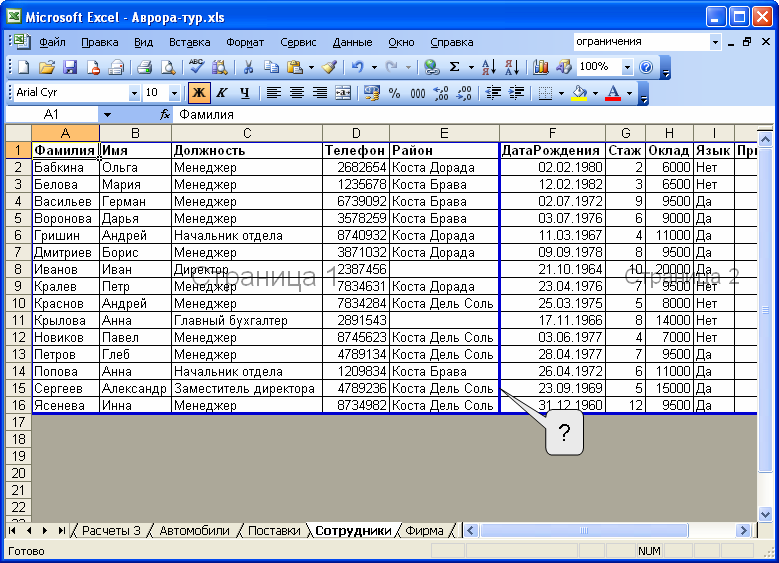This screenshot has height=563, width=779.
Task: Click the Print icon in the toolbar
Action: click(x=145, y=67)
